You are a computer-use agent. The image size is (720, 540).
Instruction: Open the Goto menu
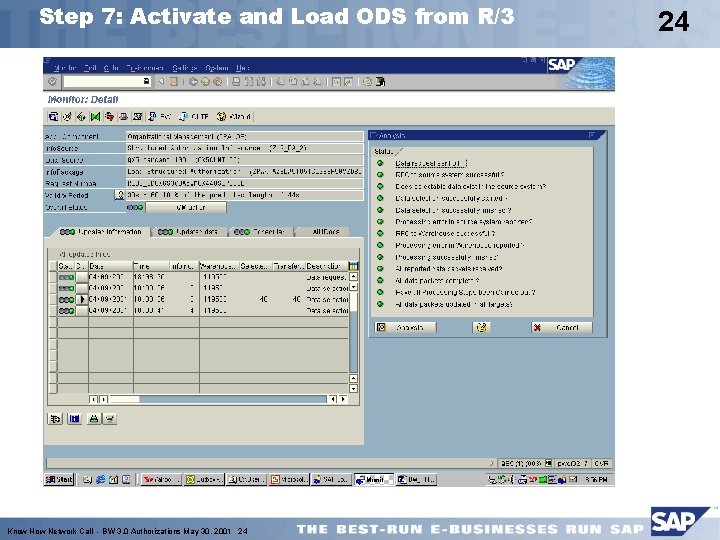coord(111,68)
